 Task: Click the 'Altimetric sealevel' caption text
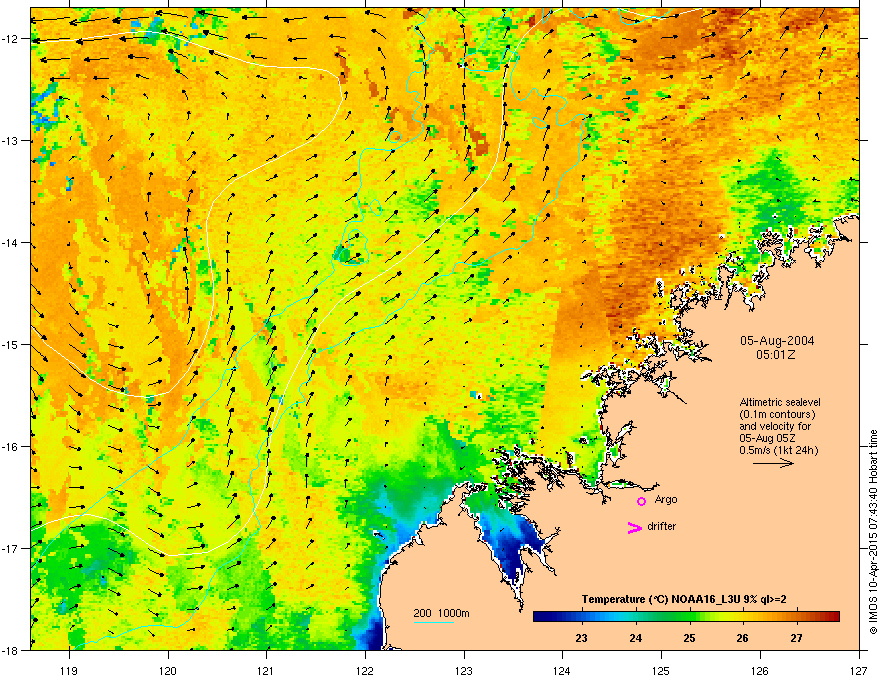780,402
